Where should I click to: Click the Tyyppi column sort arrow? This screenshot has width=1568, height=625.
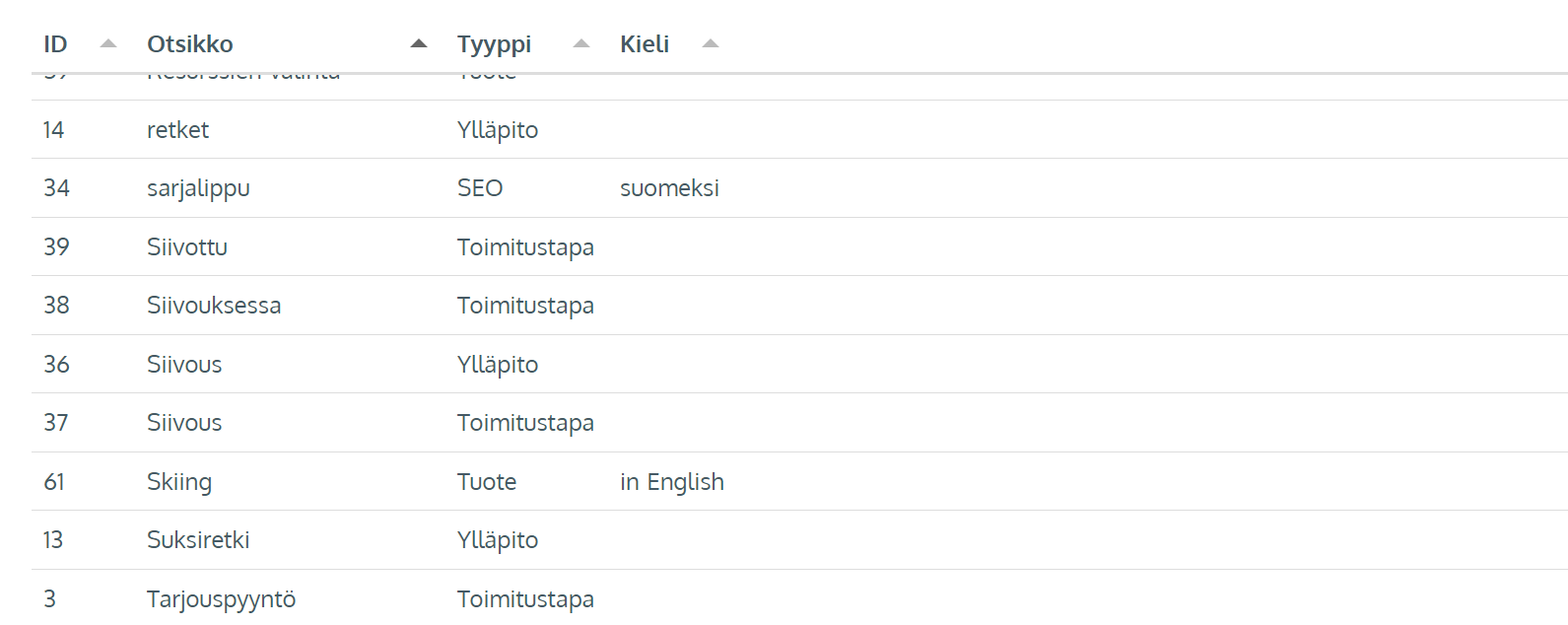[581, 43]
